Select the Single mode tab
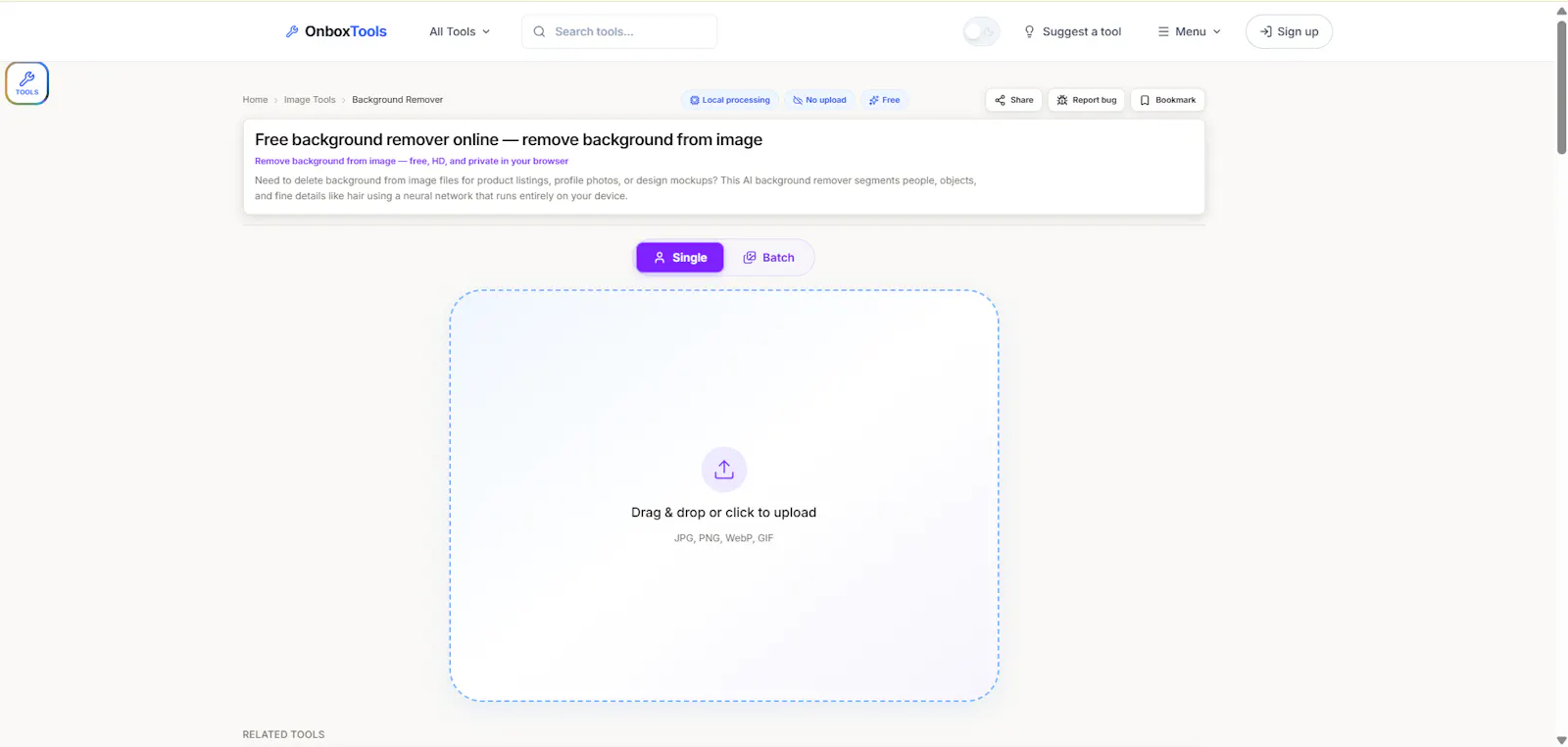This screenshot has height=747, width=1568. pyautogui.click(x=680, y=258)
